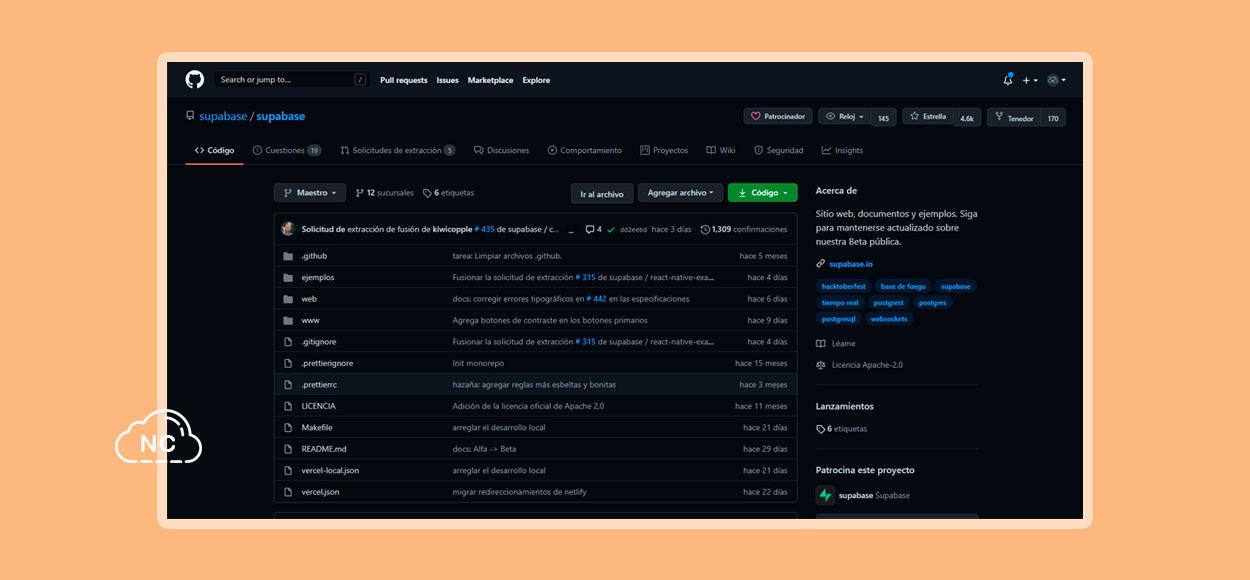Click the folder icon of the .github row
The width and height of the screenshot is (1250, 580).
pyautogui.click(x=288, y=256)
